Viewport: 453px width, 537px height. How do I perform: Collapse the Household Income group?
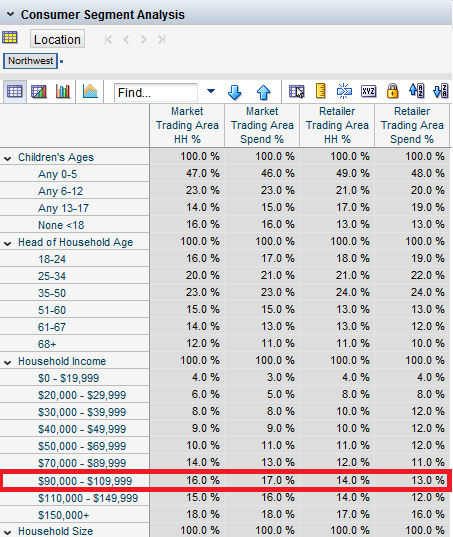[8, 362]
